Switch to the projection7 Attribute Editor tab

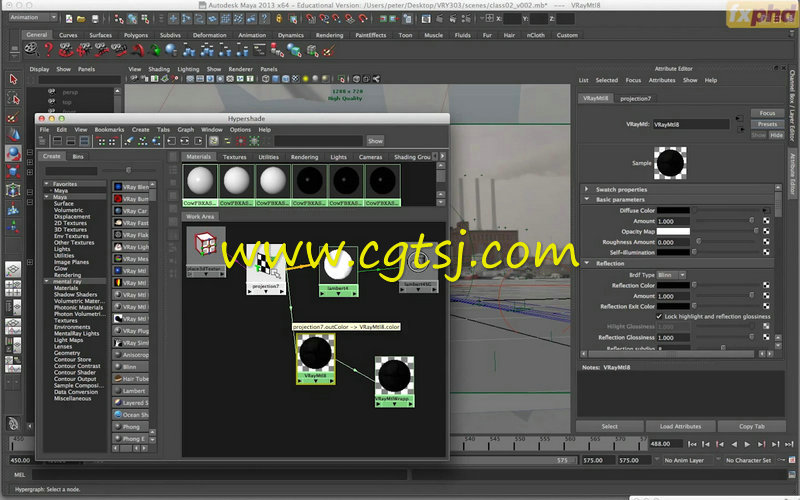click(x=635, y=98)
